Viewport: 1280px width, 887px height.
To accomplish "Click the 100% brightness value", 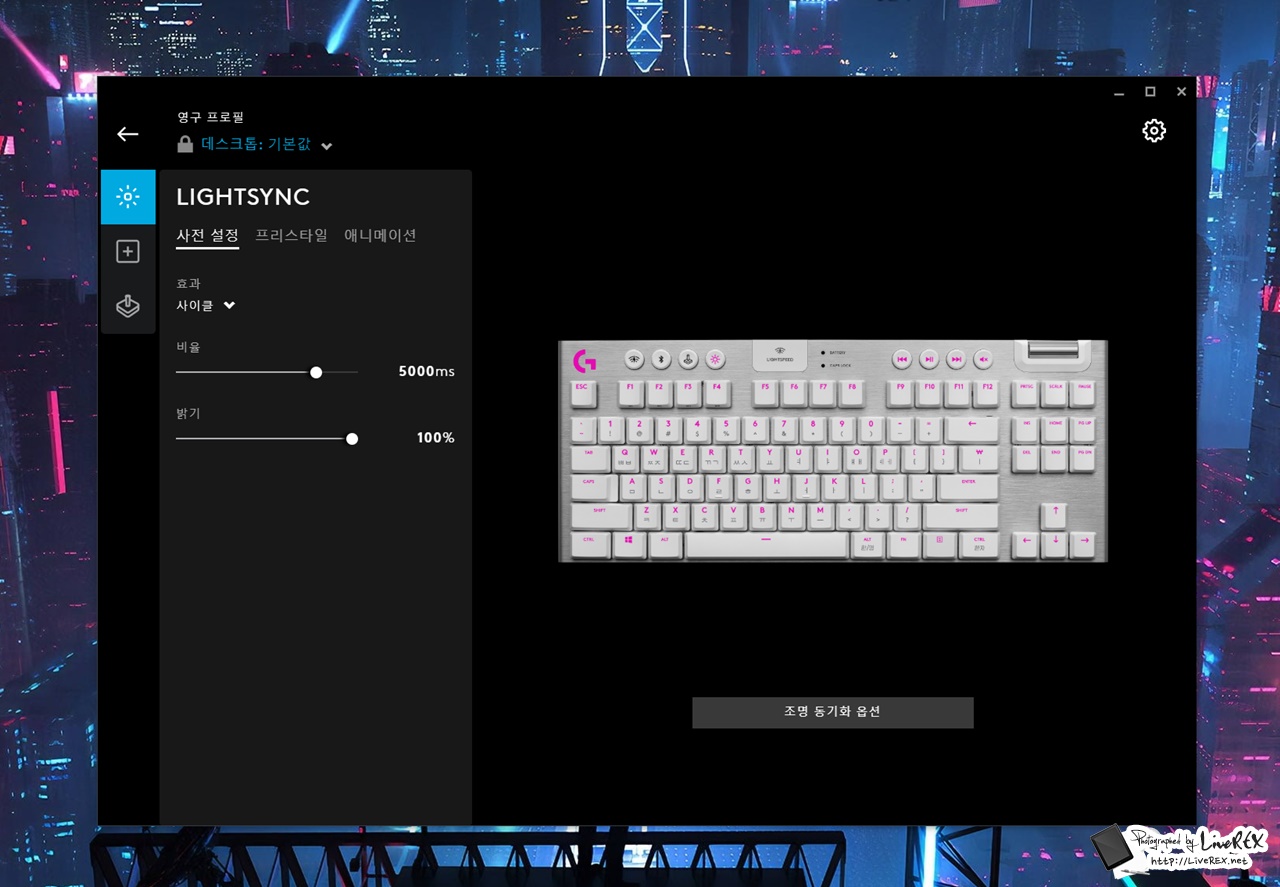I will click(x=435, y=437).
